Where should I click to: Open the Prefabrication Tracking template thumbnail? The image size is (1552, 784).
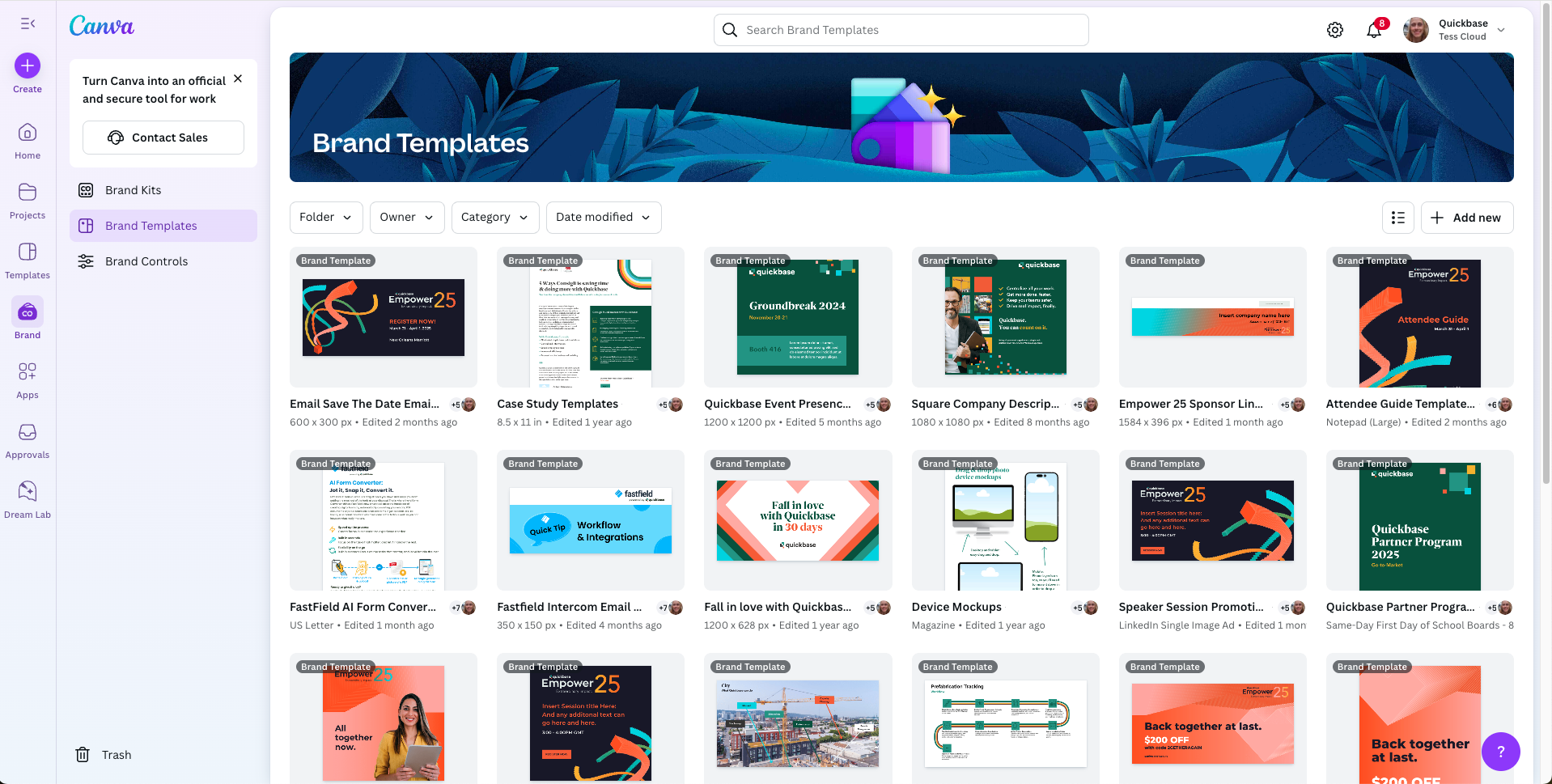[1006, 718]
